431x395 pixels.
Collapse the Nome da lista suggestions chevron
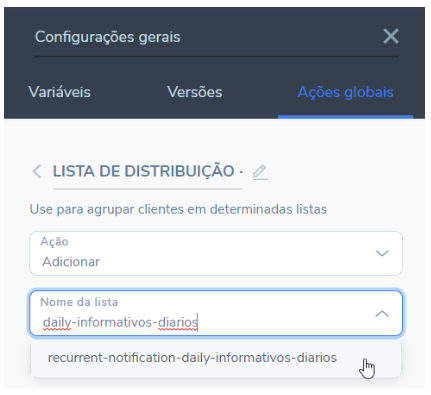382,314
